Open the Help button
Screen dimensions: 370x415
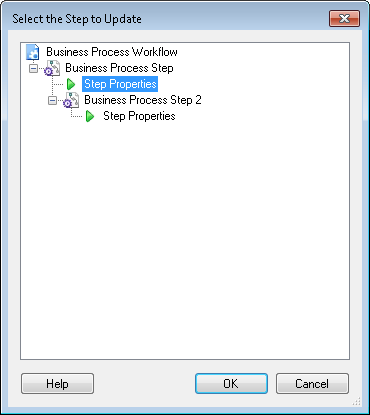pos(57,384)
